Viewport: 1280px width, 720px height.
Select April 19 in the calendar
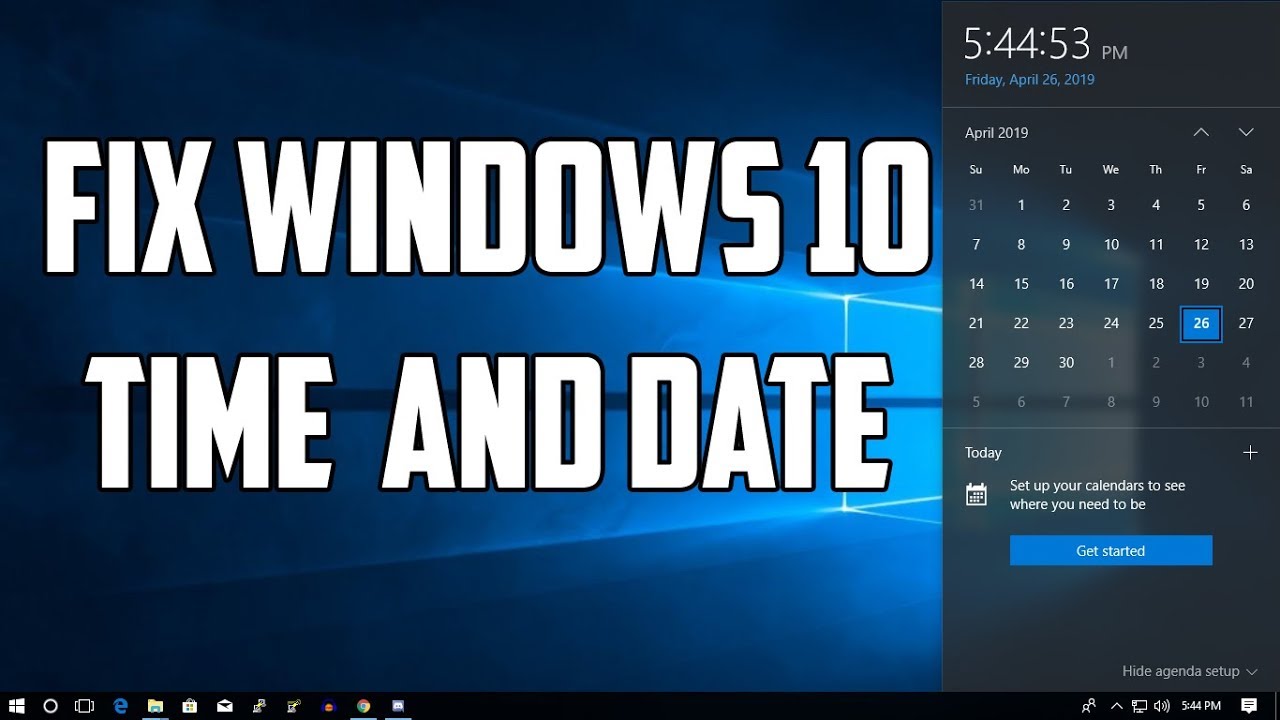coord(1201,284)
